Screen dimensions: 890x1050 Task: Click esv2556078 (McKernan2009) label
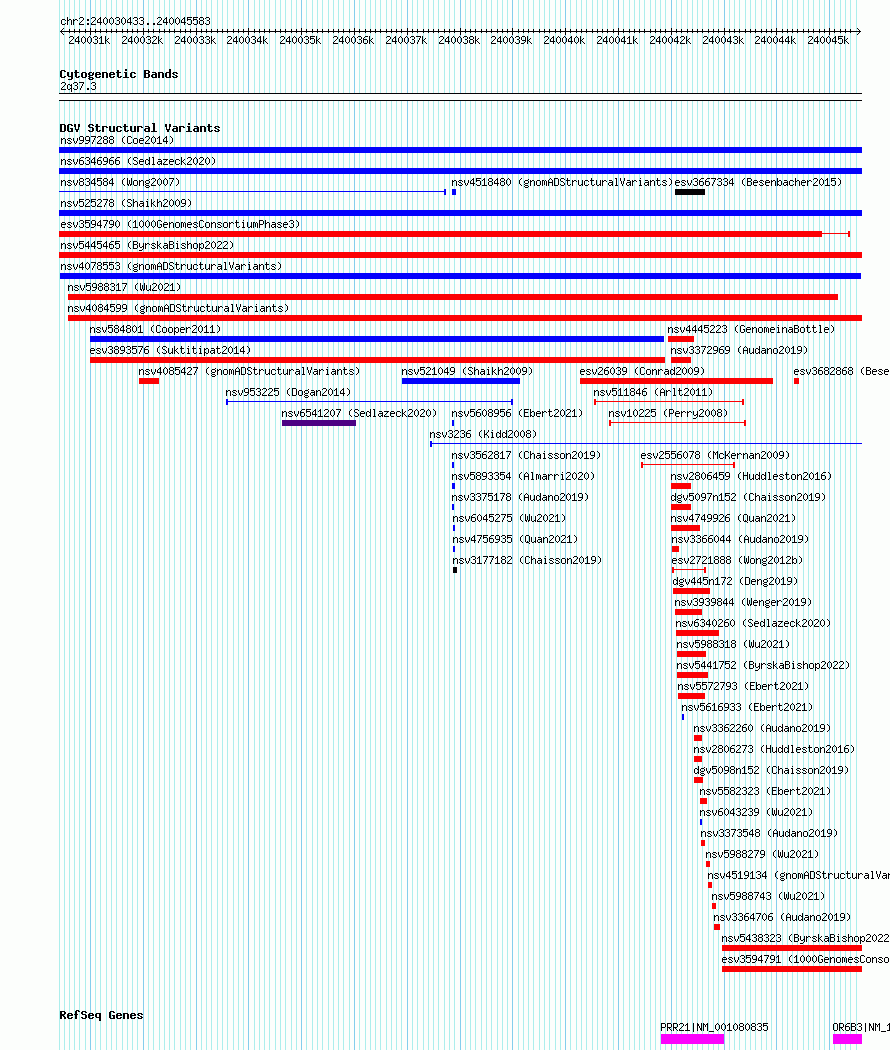pyautogui.click(x=715, y=455)
